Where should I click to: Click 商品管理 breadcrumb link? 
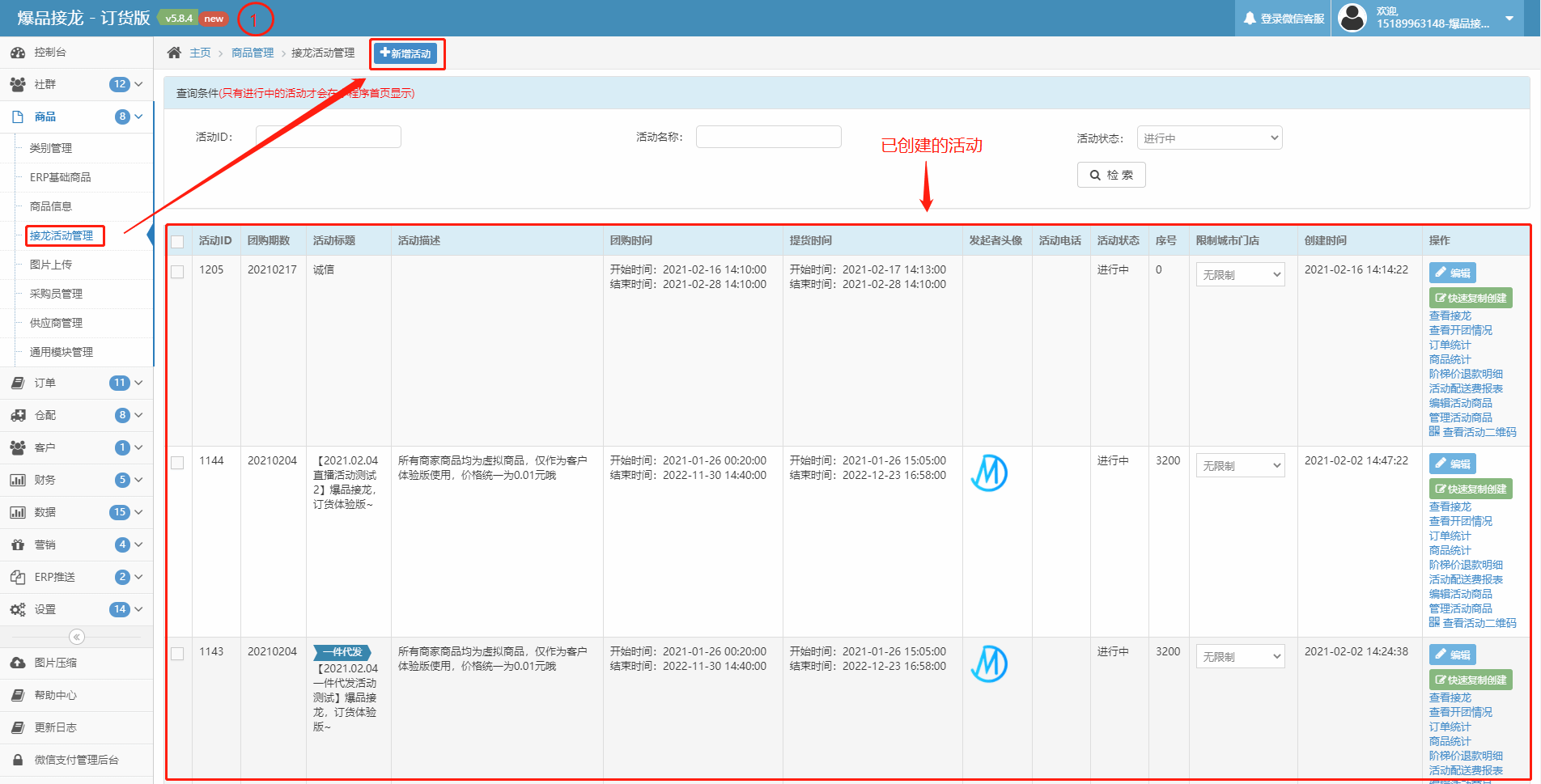(x=253, y=53)
